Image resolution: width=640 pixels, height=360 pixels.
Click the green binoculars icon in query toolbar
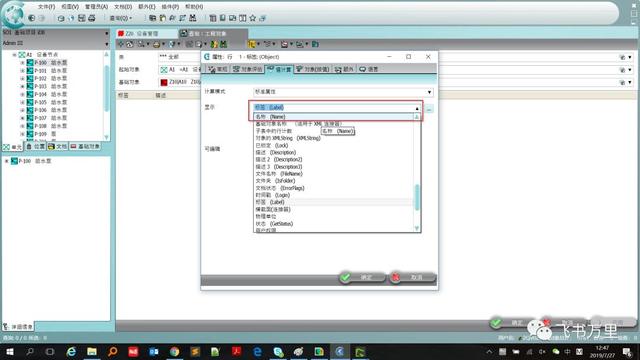[223, 44]
